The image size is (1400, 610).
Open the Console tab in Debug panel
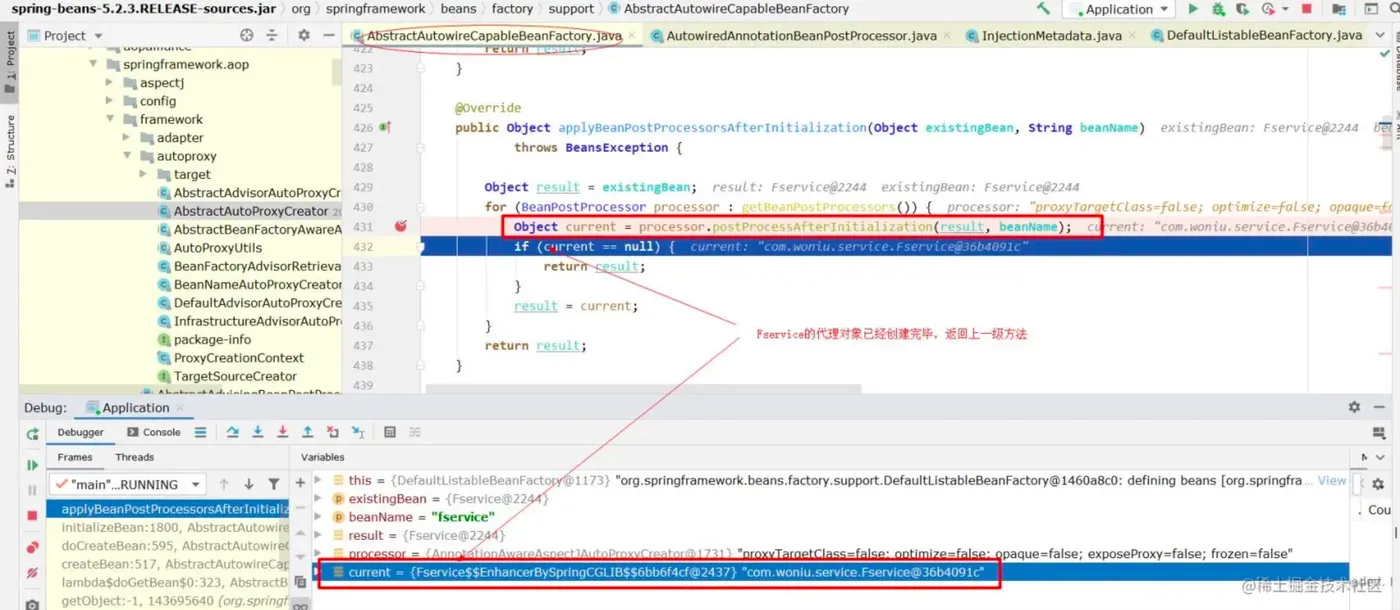point(154,432)
